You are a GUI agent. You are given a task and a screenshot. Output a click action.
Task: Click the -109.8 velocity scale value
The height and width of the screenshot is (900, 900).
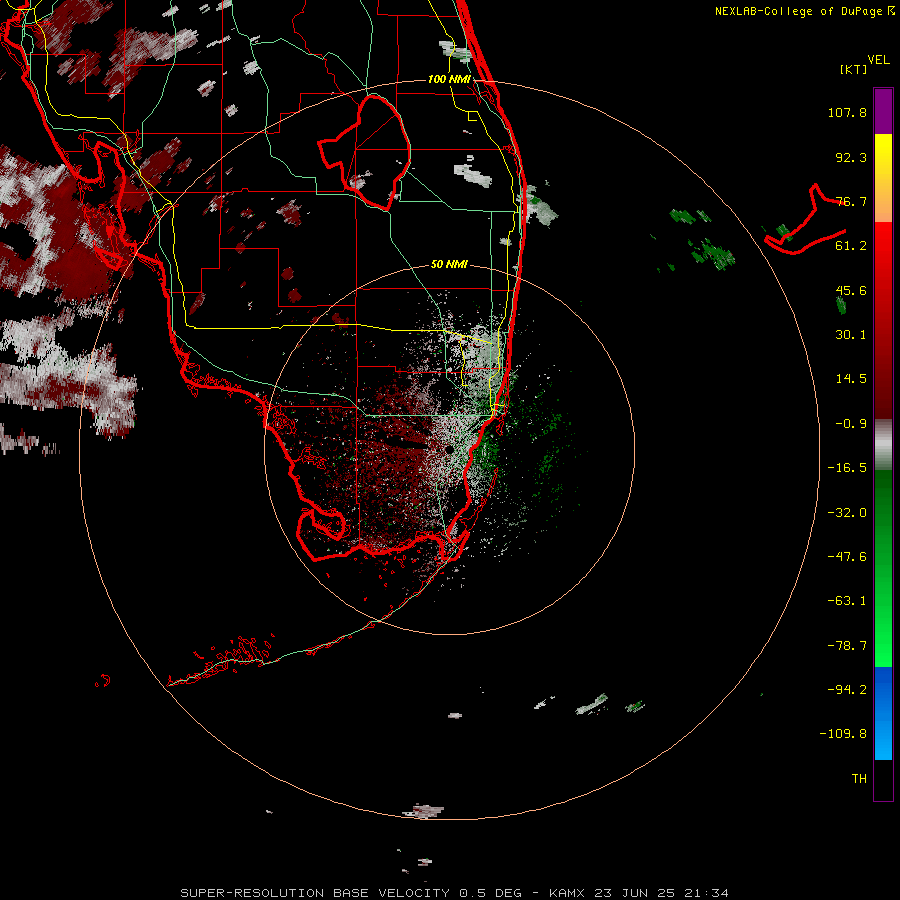(x=843, y=734)
